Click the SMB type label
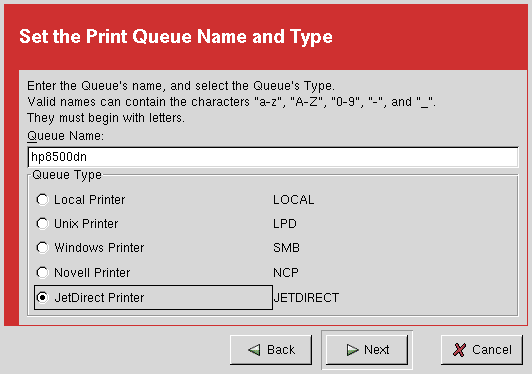The image size is (532, 374). click(286, 248)
